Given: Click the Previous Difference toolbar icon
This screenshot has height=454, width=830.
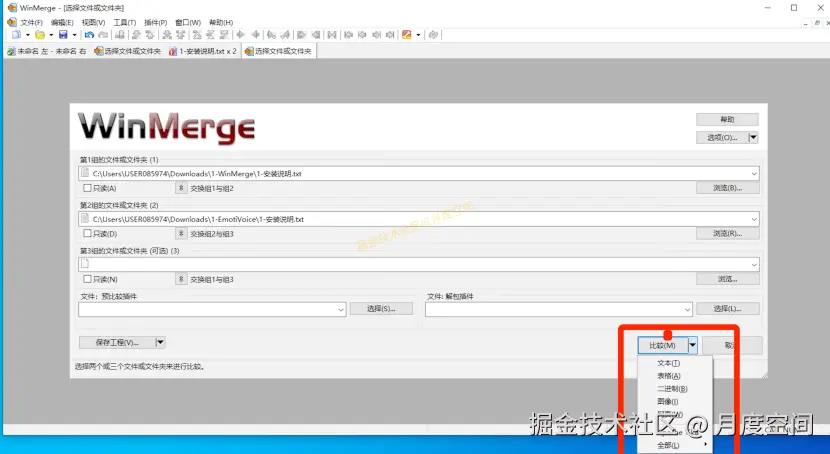Looking at the screenshot, I should (150, 35).
